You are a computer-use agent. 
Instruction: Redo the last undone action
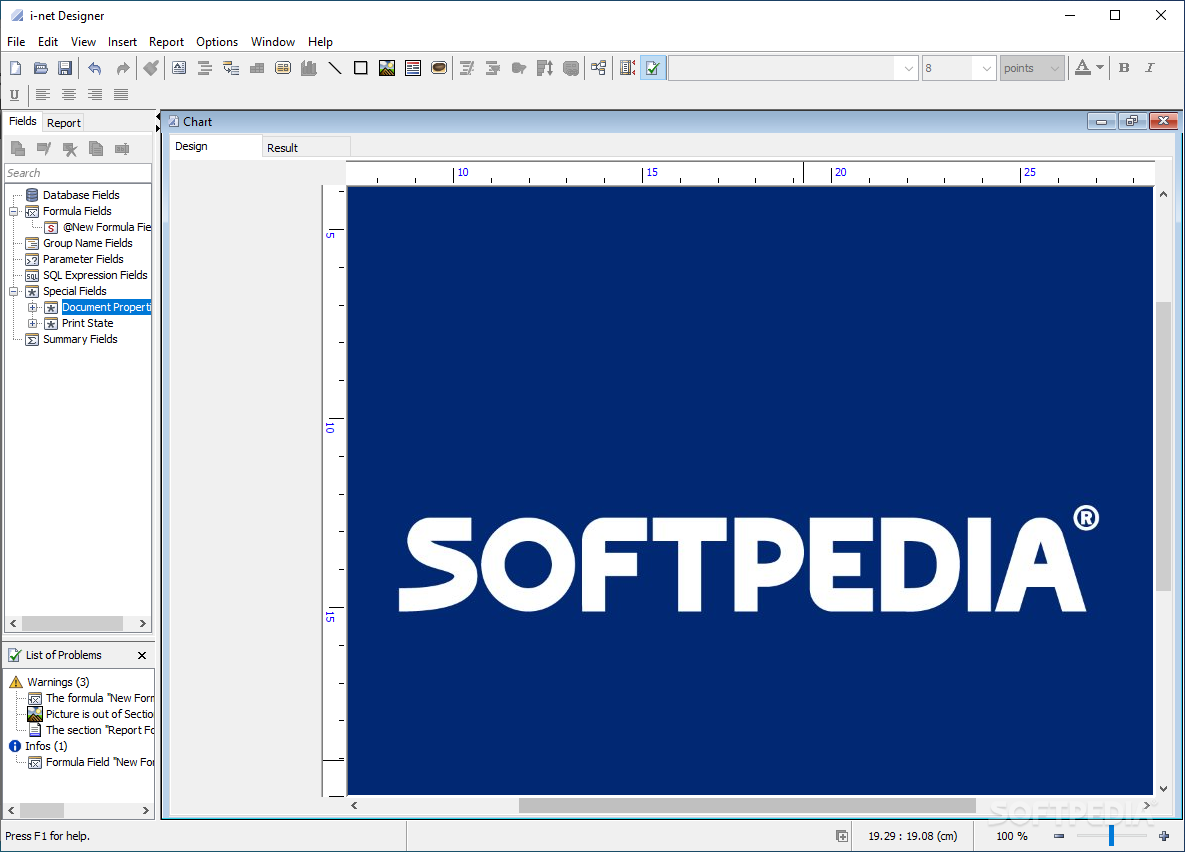122,68
